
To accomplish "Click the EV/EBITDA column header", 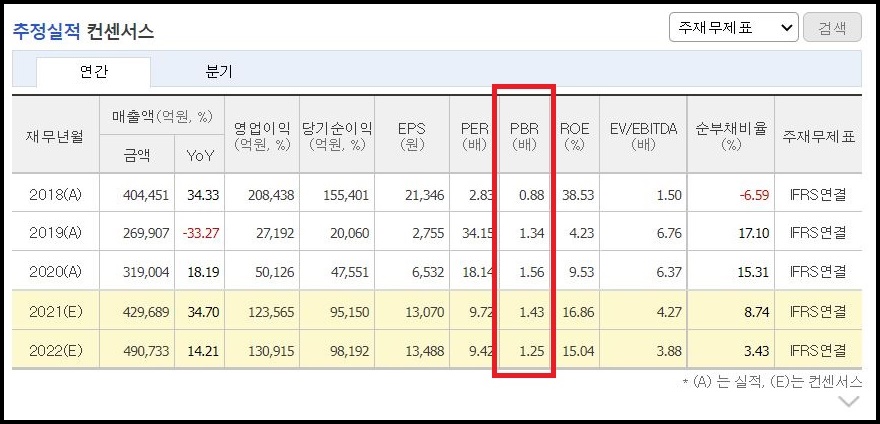I will (x=643, y=136).
